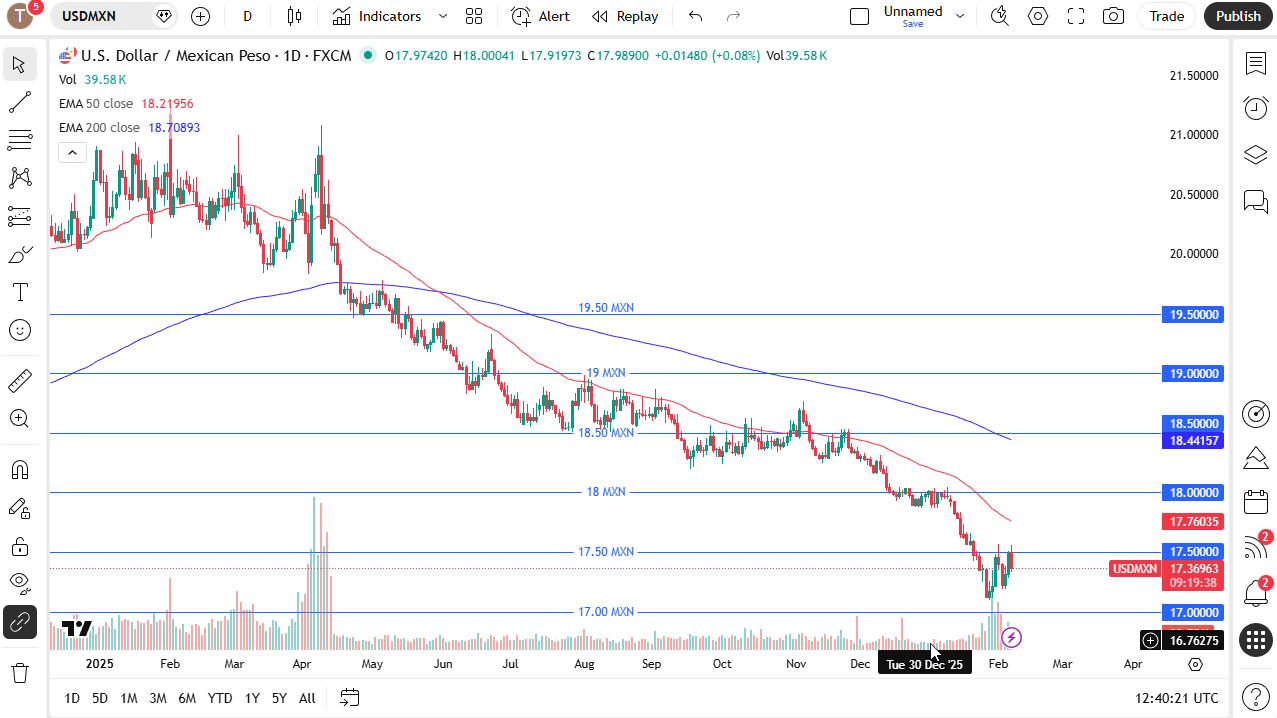The width and height of the screenshot is (1277, 718).
Task: Open indicator templates grid
Action: pos(474,16)
